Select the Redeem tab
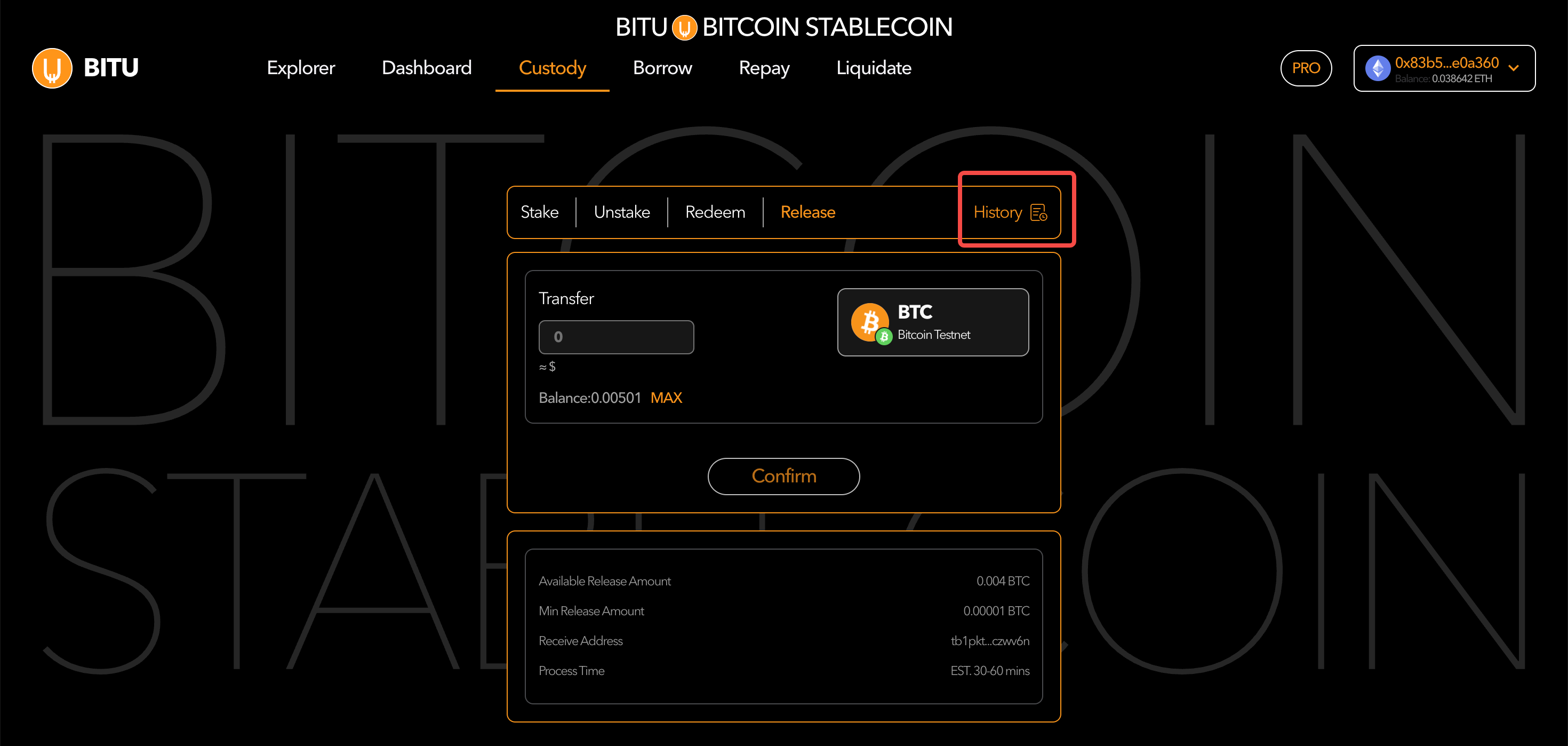1568x746 pixels. click(715, 212)
